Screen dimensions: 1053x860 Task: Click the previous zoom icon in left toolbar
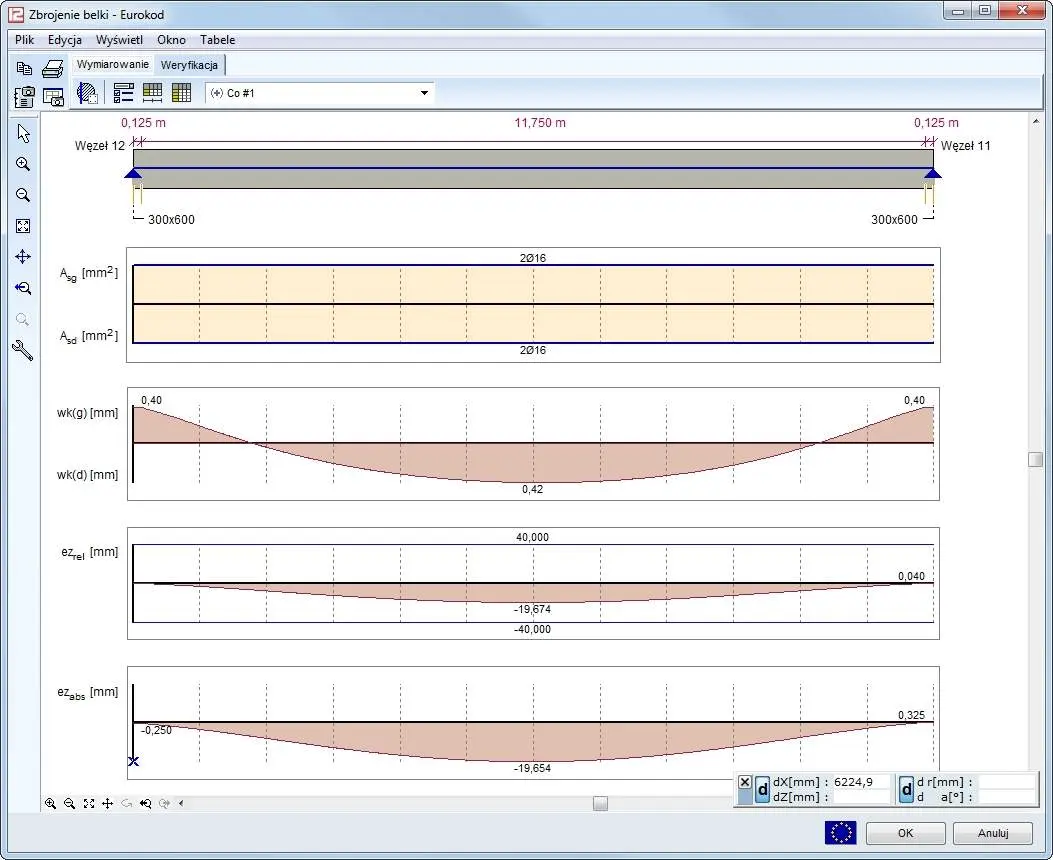[x=23, y=288]
